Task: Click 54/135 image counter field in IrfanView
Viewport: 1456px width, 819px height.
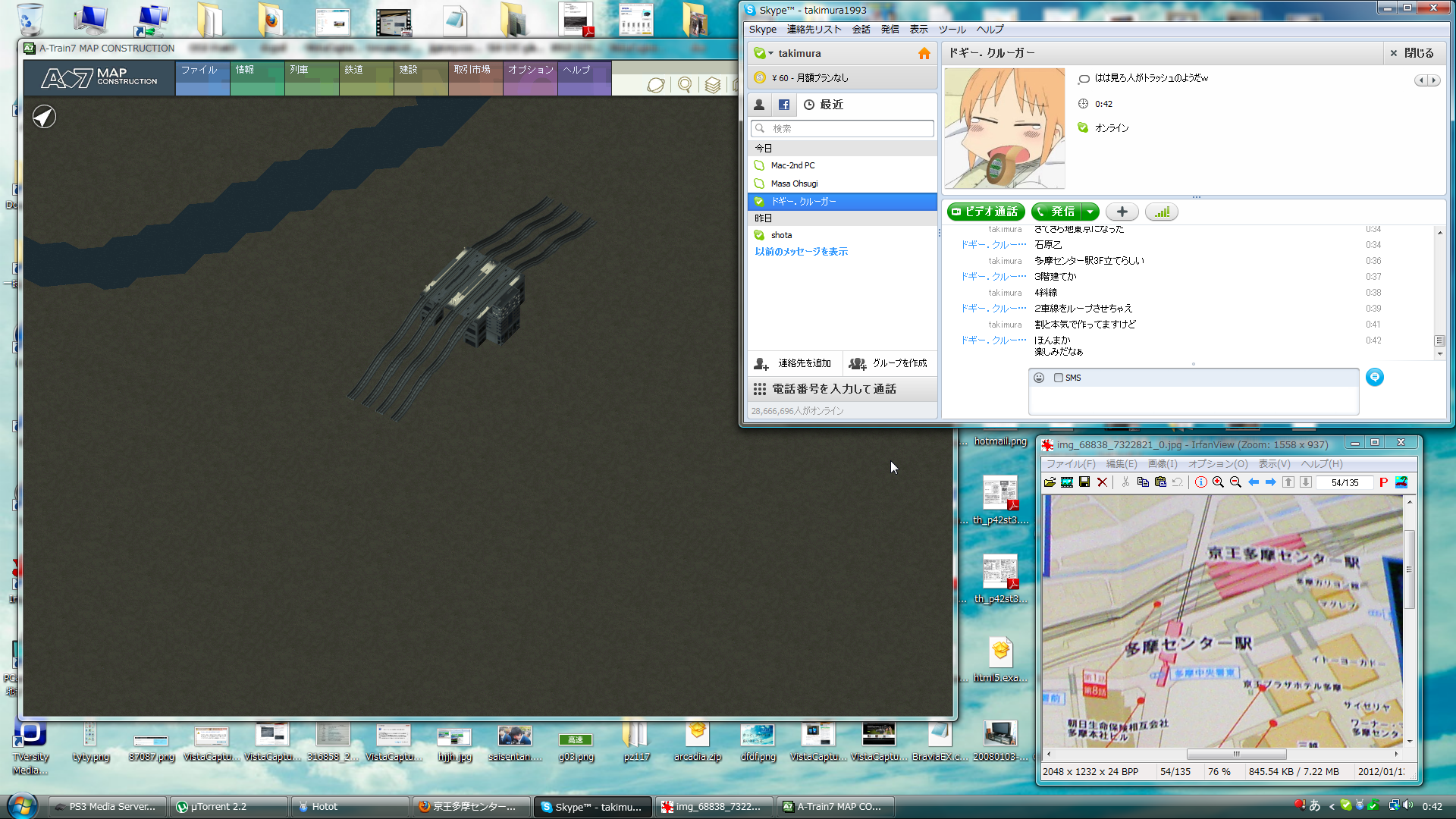Action: coord(1345,482)
